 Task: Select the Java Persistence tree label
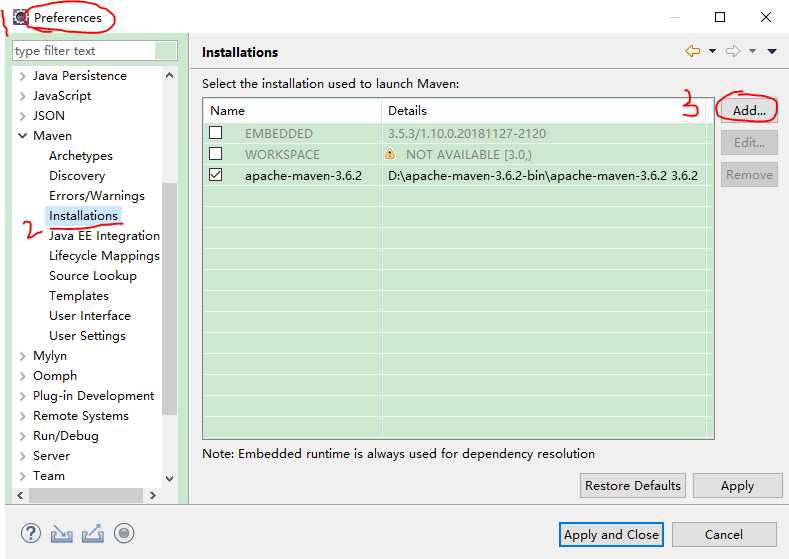[80, 76]
